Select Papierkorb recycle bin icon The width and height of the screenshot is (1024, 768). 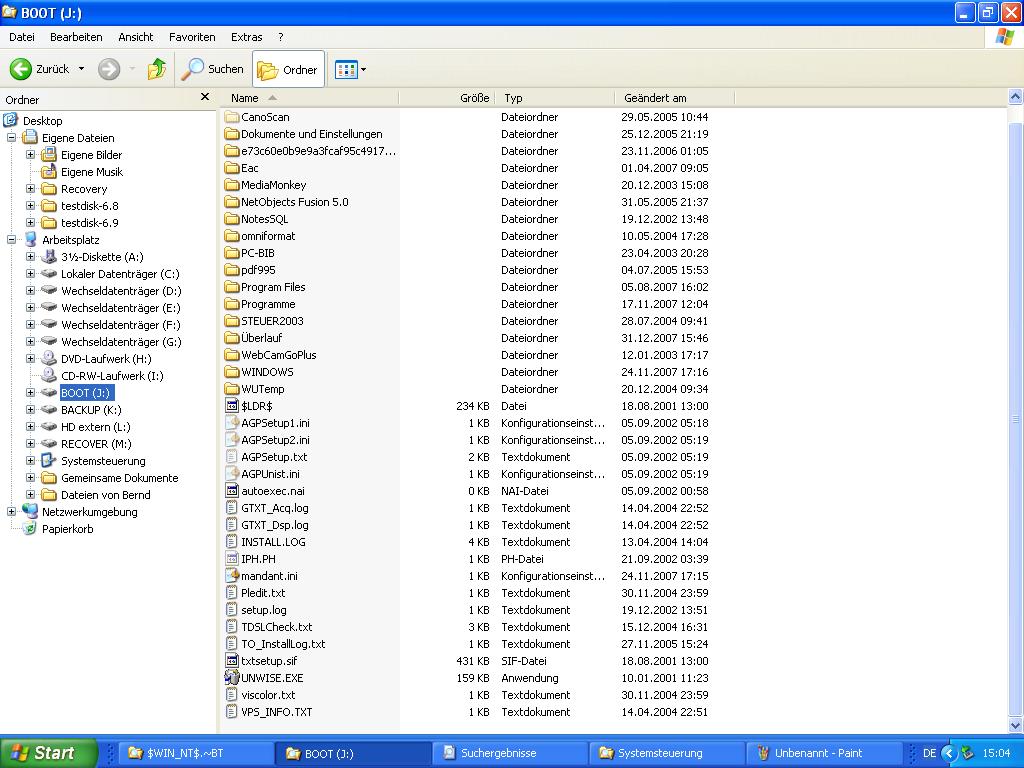(30, 528)
